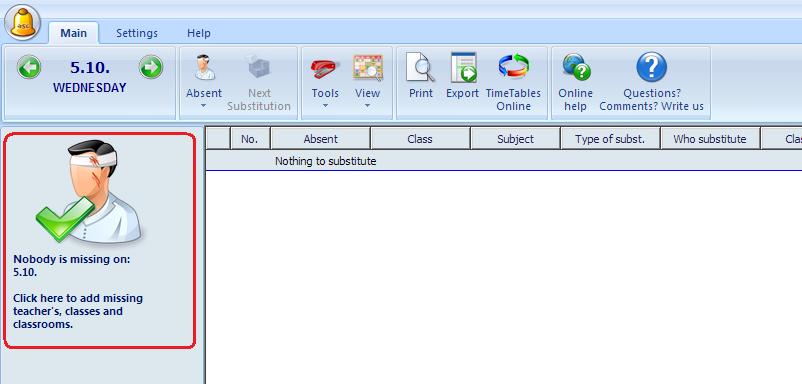This screenshot has width=802, height=384.
Task: Click the Questions? Comments? Write us icon
Action: coord(651,67)
